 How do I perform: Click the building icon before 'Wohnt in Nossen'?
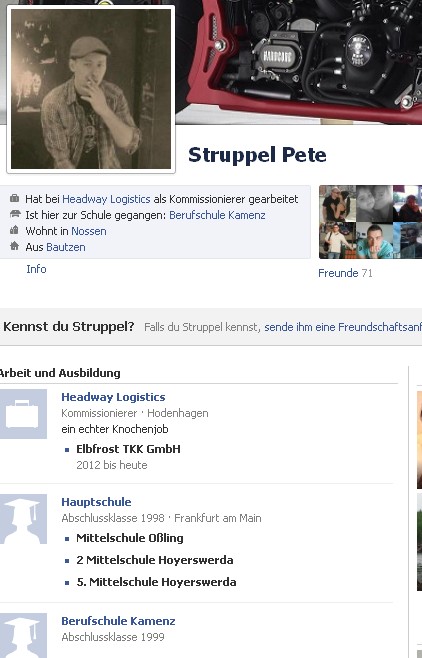pos(15,230)
